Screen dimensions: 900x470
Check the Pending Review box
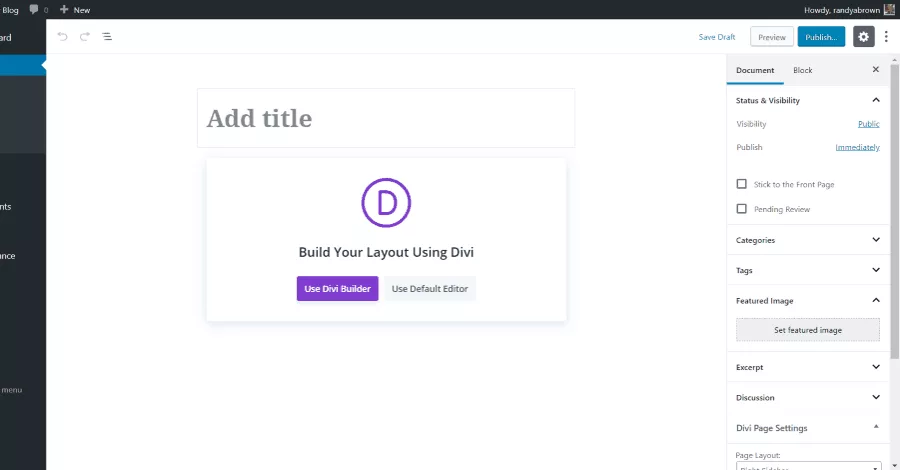click(x=742, y=209)
